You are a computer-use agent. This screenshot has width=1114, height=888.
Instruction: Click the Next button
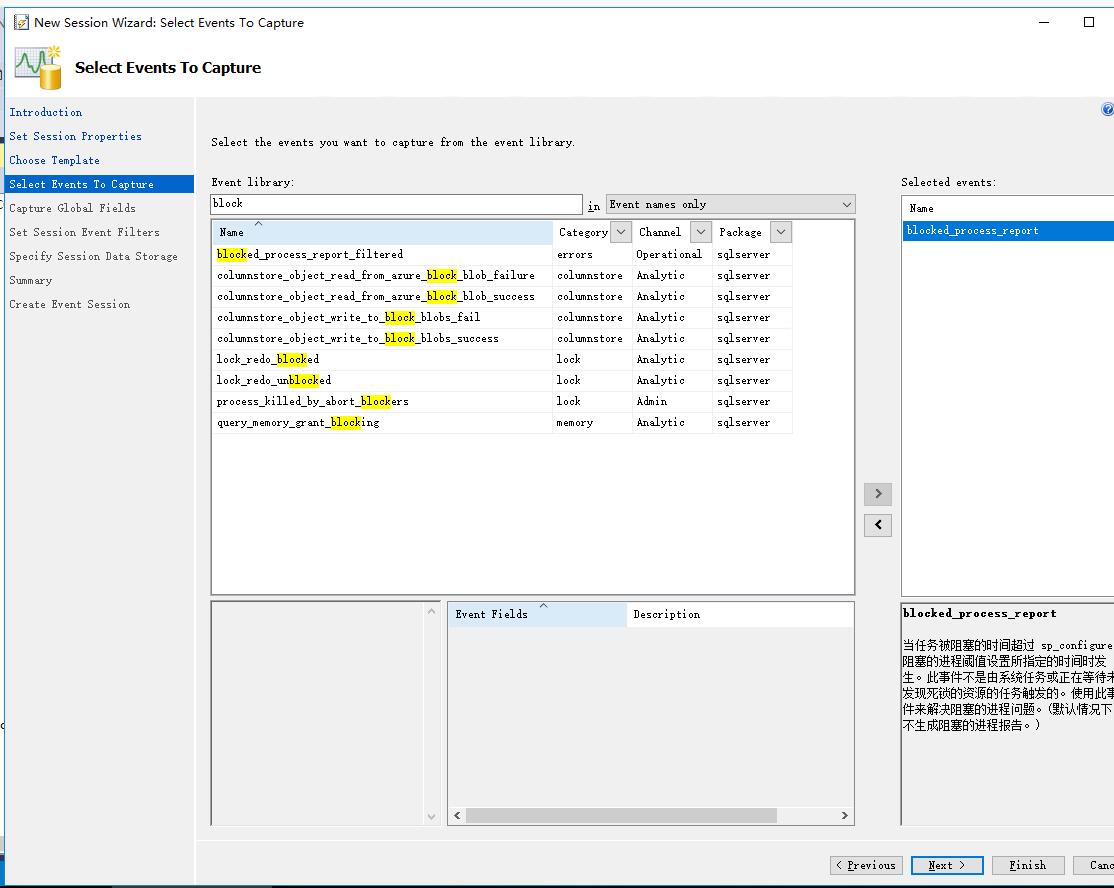point(947,865)
